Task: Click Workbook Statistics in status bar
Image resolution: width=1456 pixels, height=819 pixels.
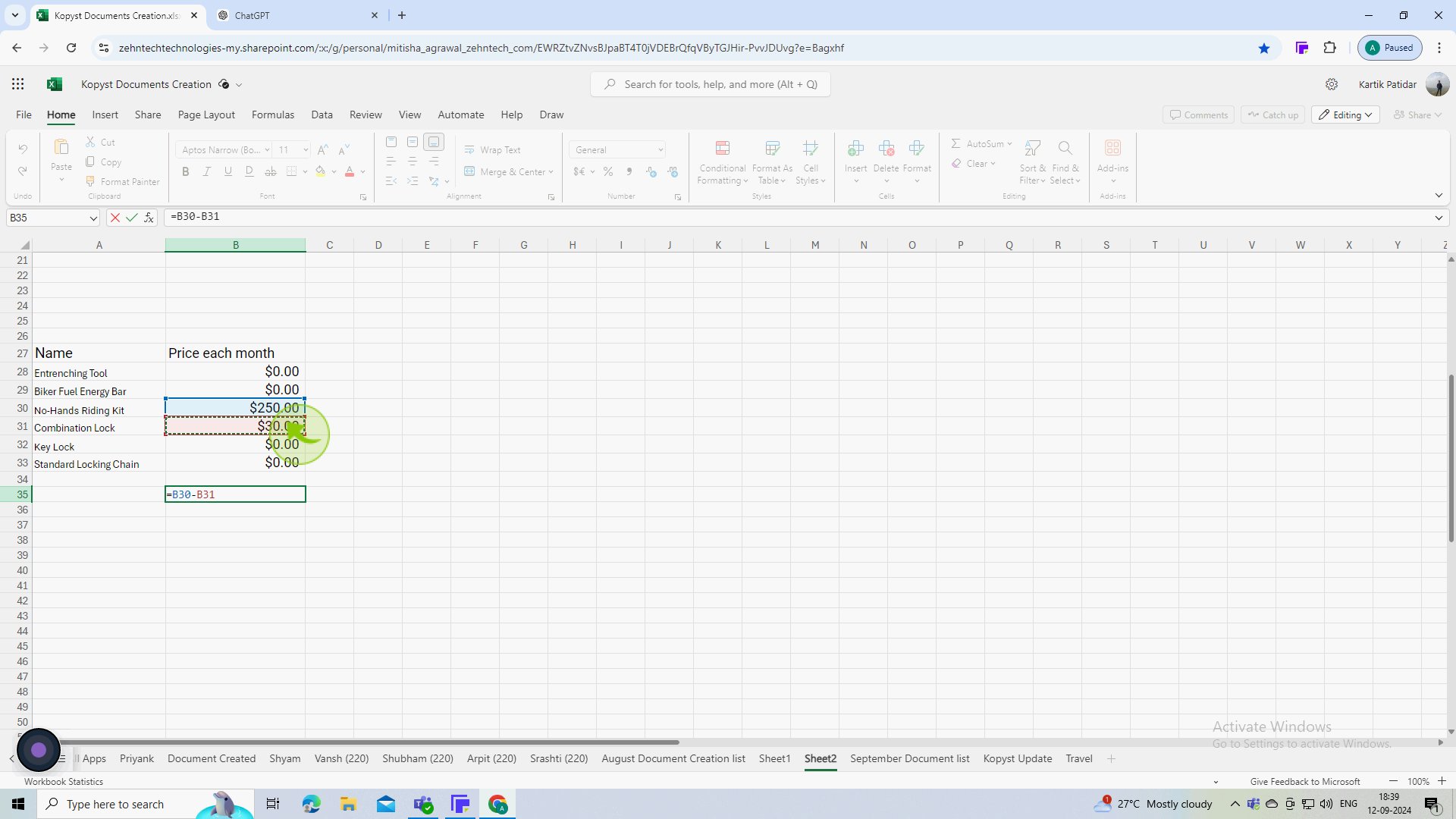Action: [x=64, y=782]
